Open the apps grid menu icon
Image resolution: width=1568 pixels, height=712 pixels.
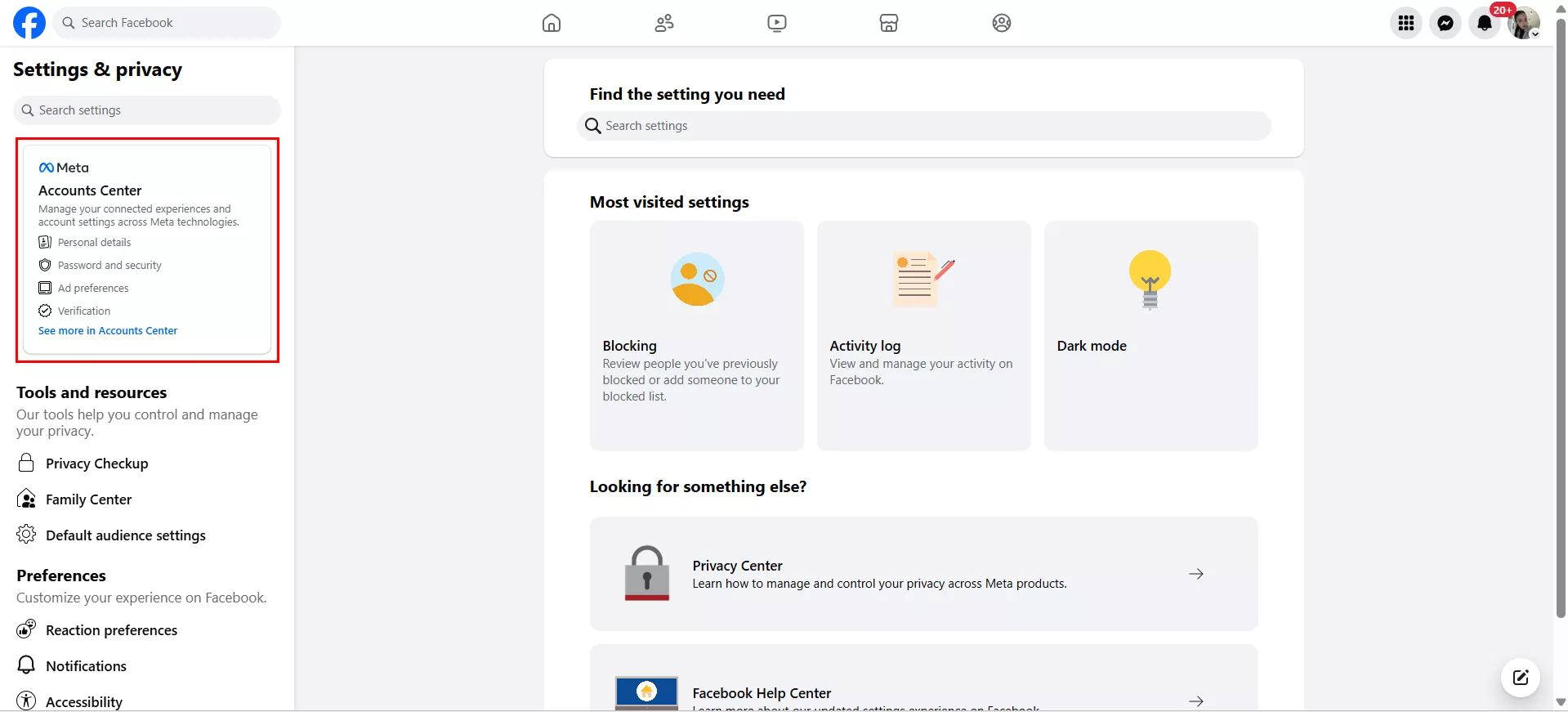[1406, 23]
